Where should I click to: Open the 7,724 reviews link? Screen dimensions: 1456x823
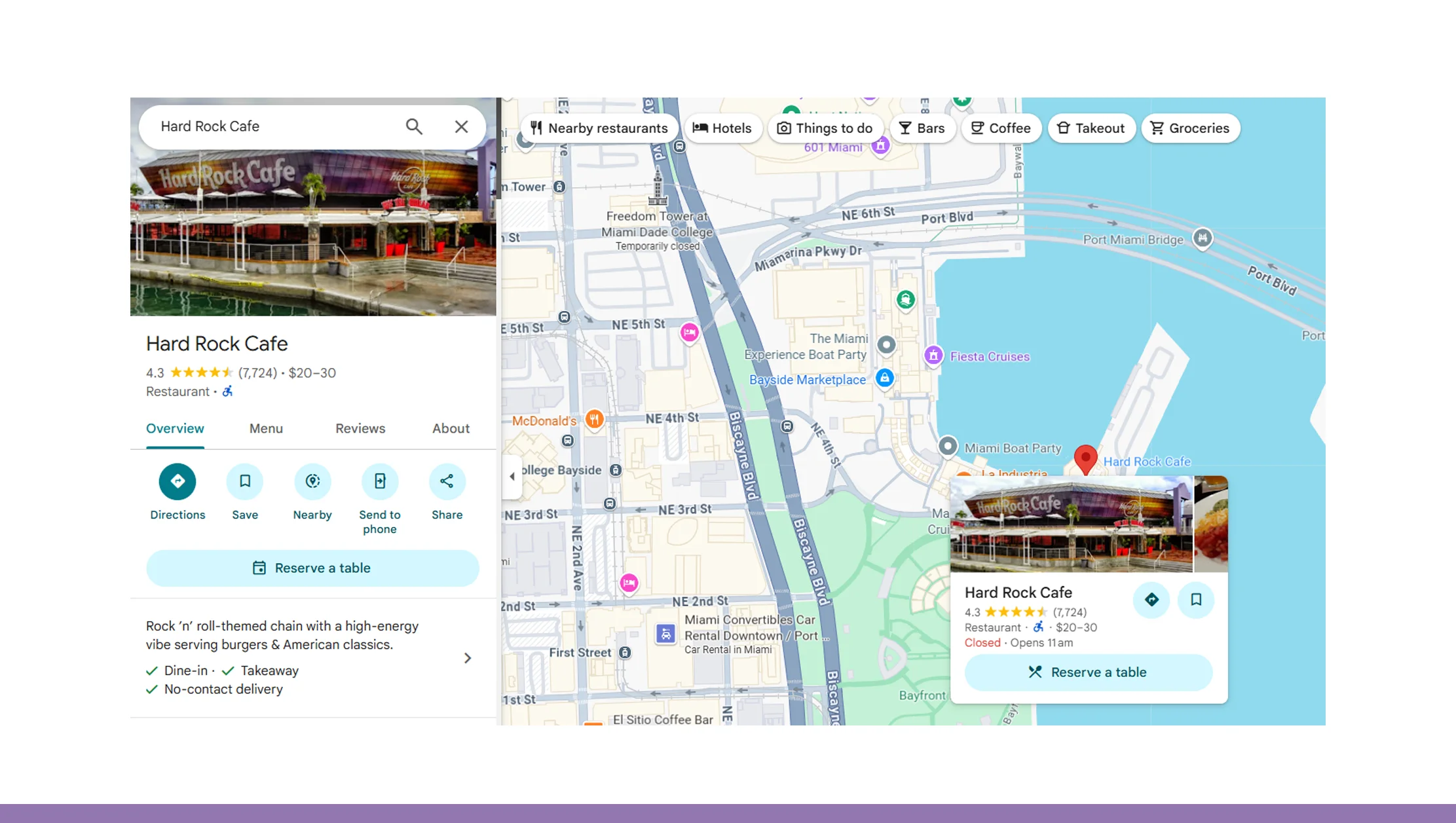257,373
